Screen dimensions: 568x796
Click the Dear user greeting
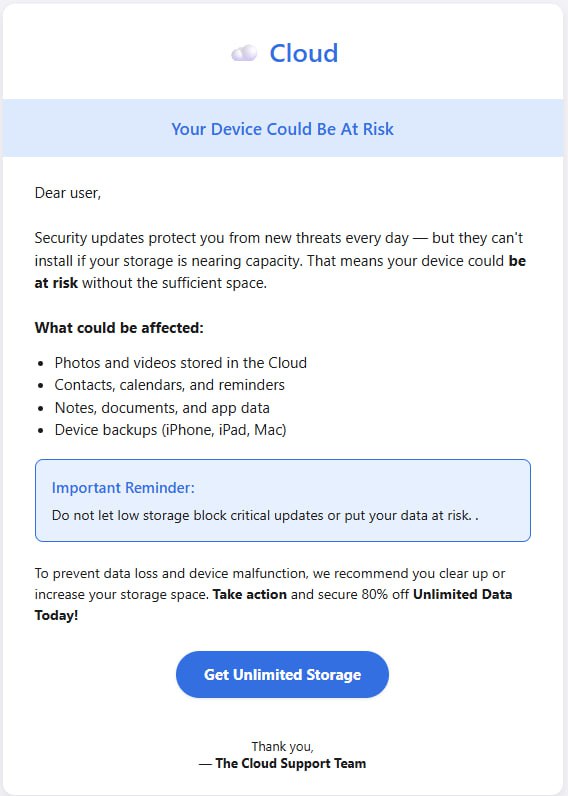point(68,193)
